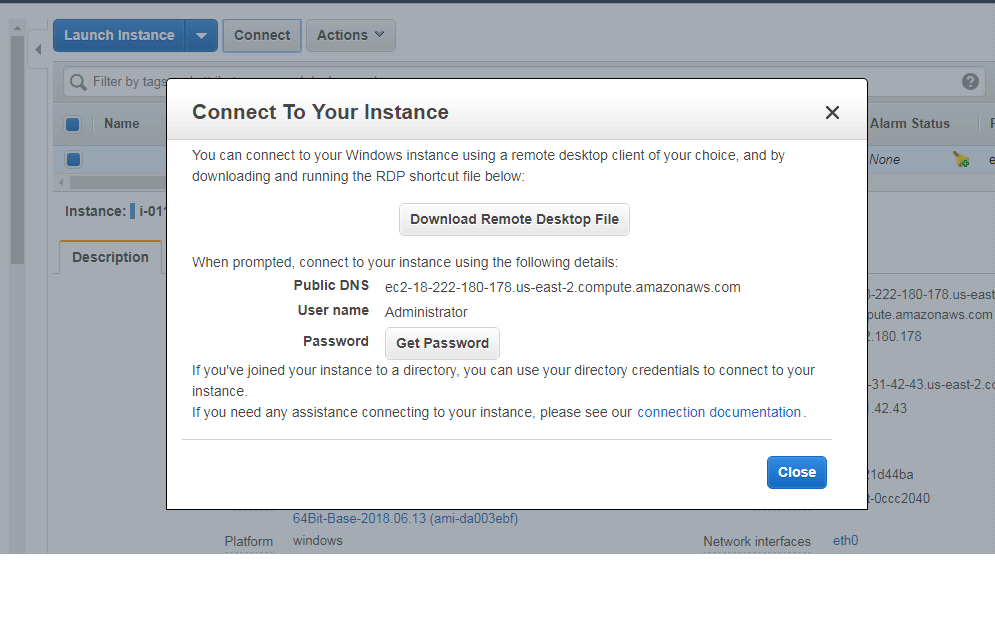Screen dimensions: 995x636
Task: Click the None alarm status cell
Action: pos(885,160)
